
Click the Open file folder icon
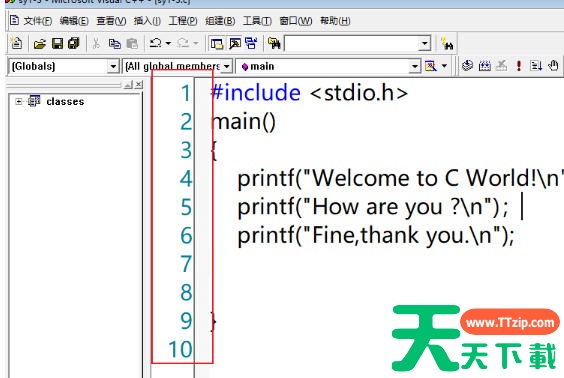click(x=40, y=44)
